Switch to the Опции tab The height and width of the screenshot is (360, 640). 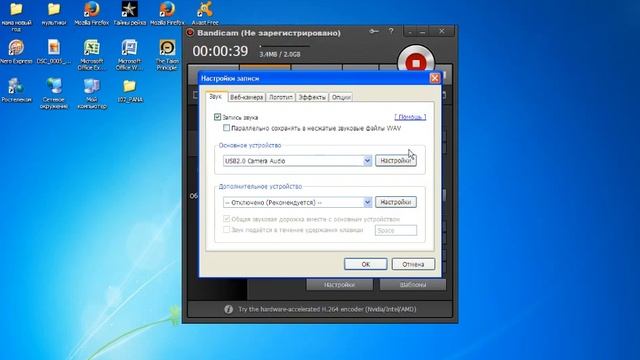(x=341, y=97)
